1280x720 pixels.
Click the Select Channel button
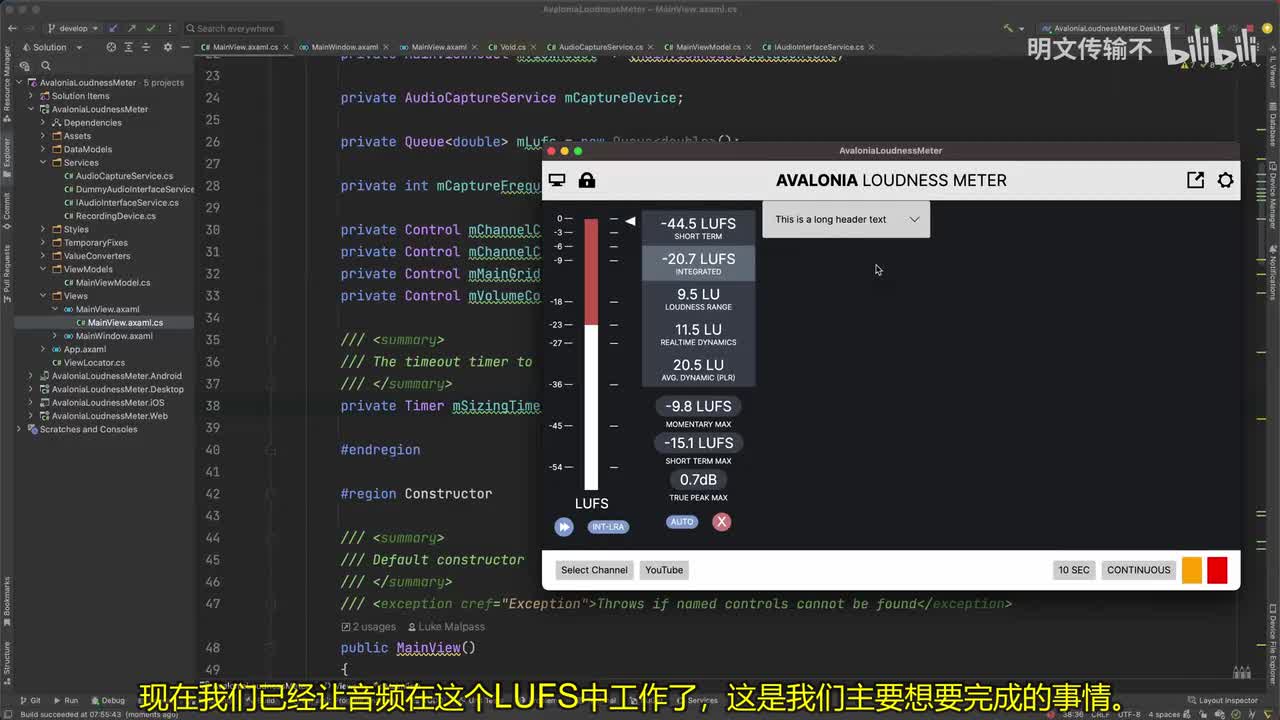(594, 570)
